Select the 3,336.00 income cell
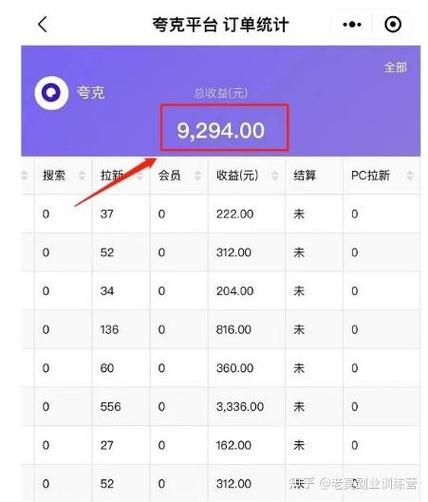The width and height of the screenshot is (428, 502). [x=240, y=407]
